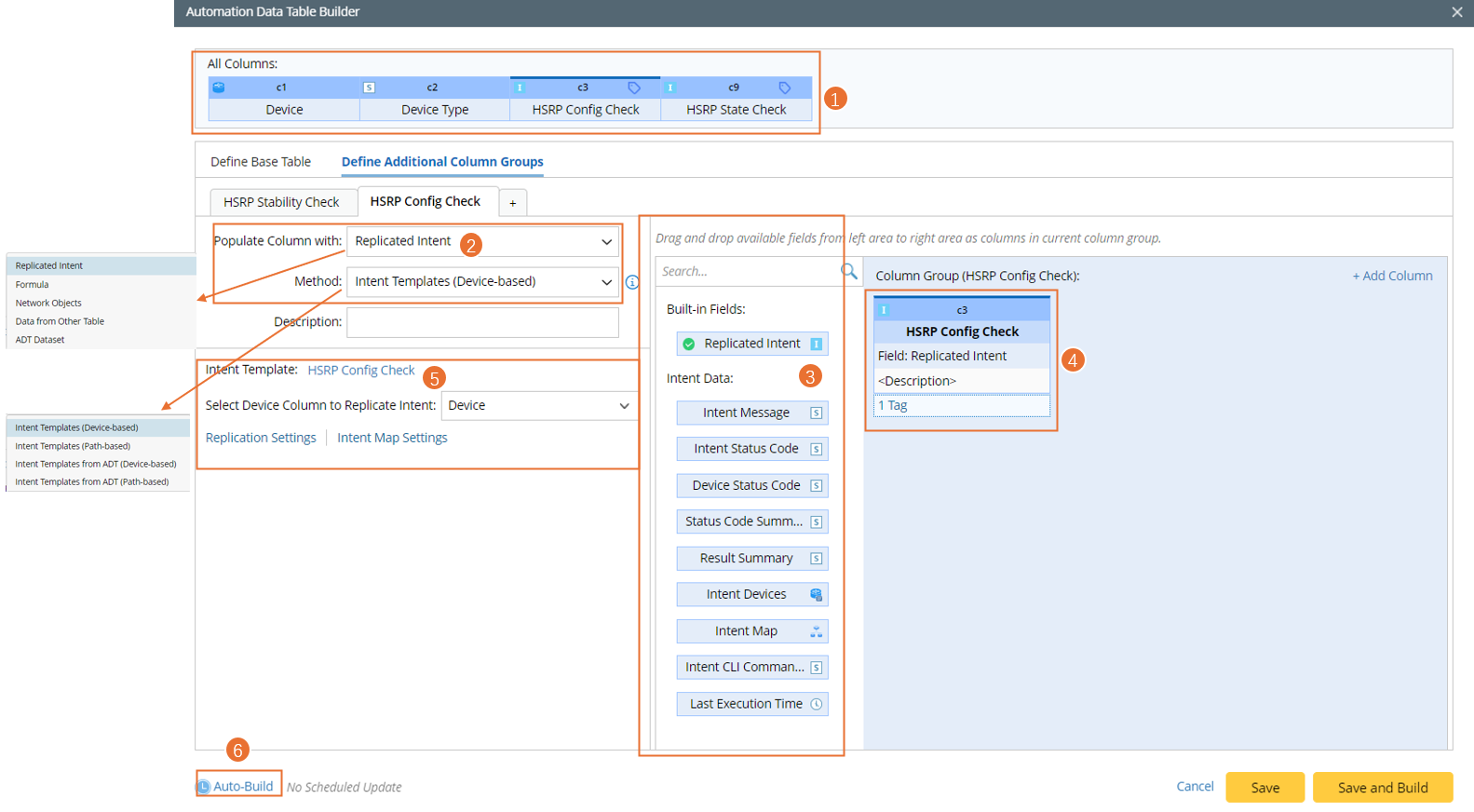Click the green check on Replicated Intent field

(689, 344)
